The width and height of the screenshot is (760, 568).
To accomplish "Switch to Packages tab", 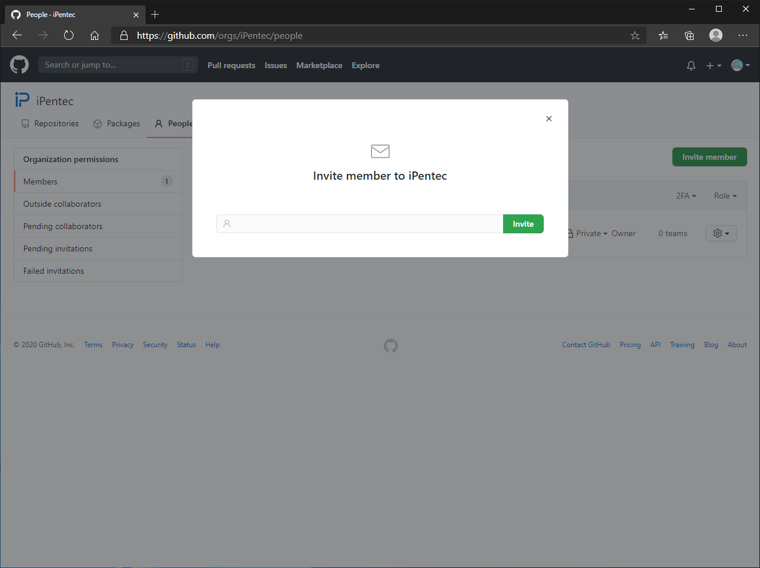I will [116, 124].
